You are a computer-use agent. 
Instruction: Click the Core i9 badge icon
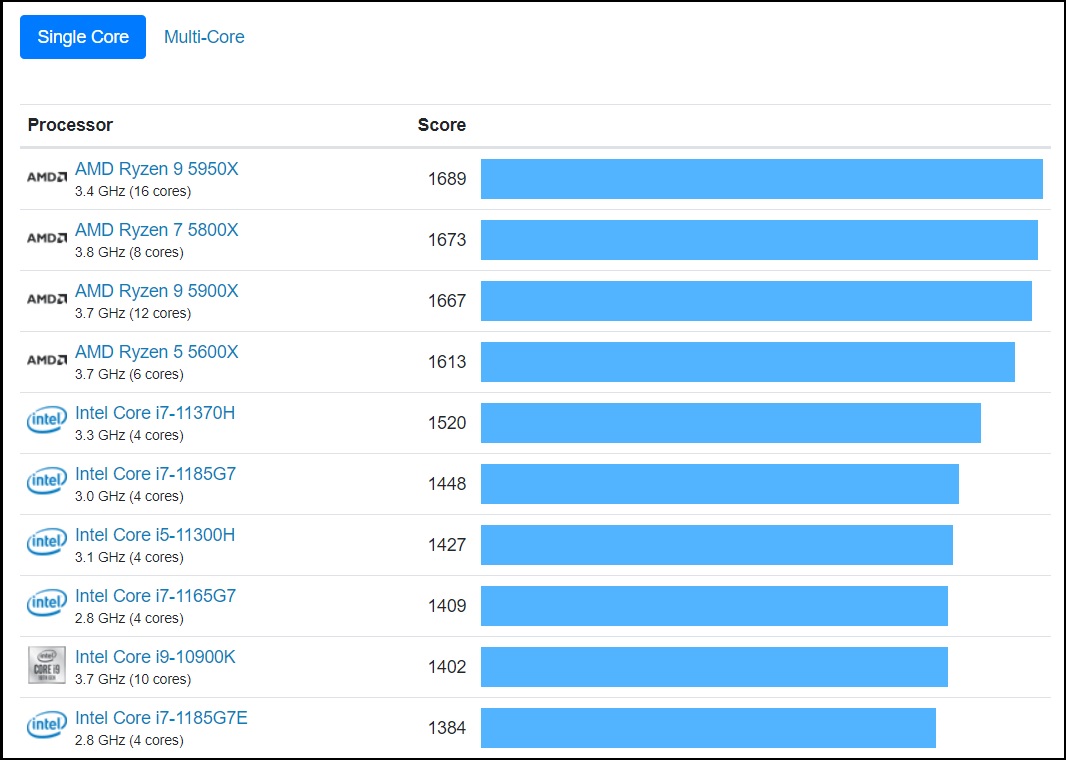click(46, 665)
